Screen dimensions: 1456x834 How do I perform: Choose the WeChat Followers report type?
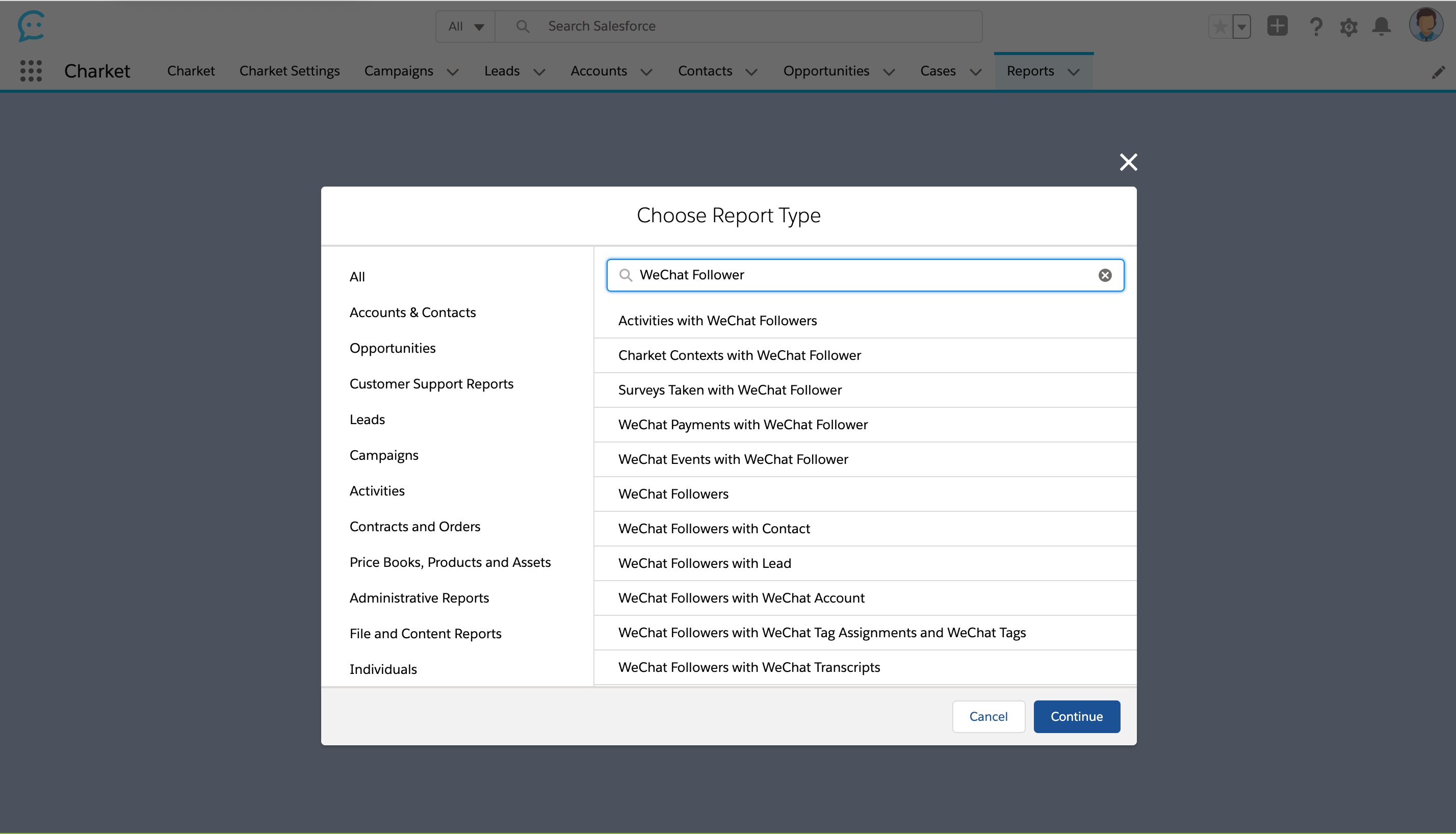click(865, 494)
